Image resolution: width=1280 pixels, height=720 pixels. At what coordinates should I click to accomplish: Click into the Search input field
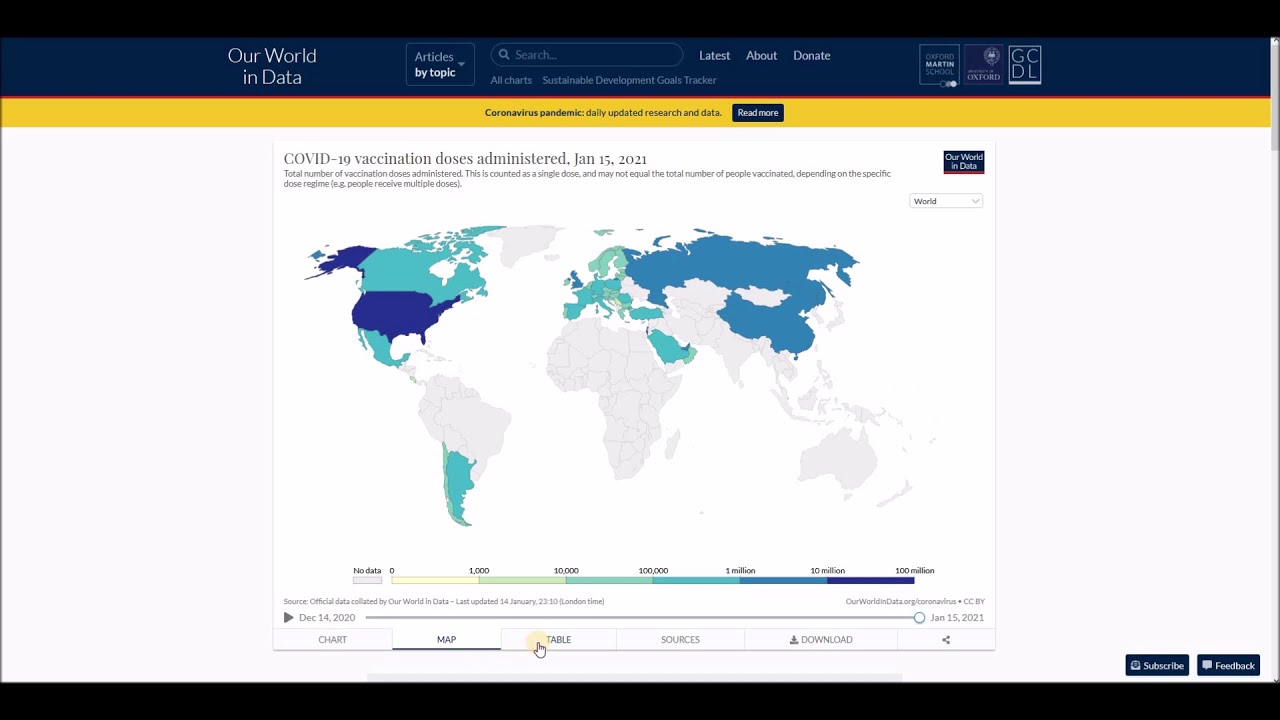[x=595, y=55]
